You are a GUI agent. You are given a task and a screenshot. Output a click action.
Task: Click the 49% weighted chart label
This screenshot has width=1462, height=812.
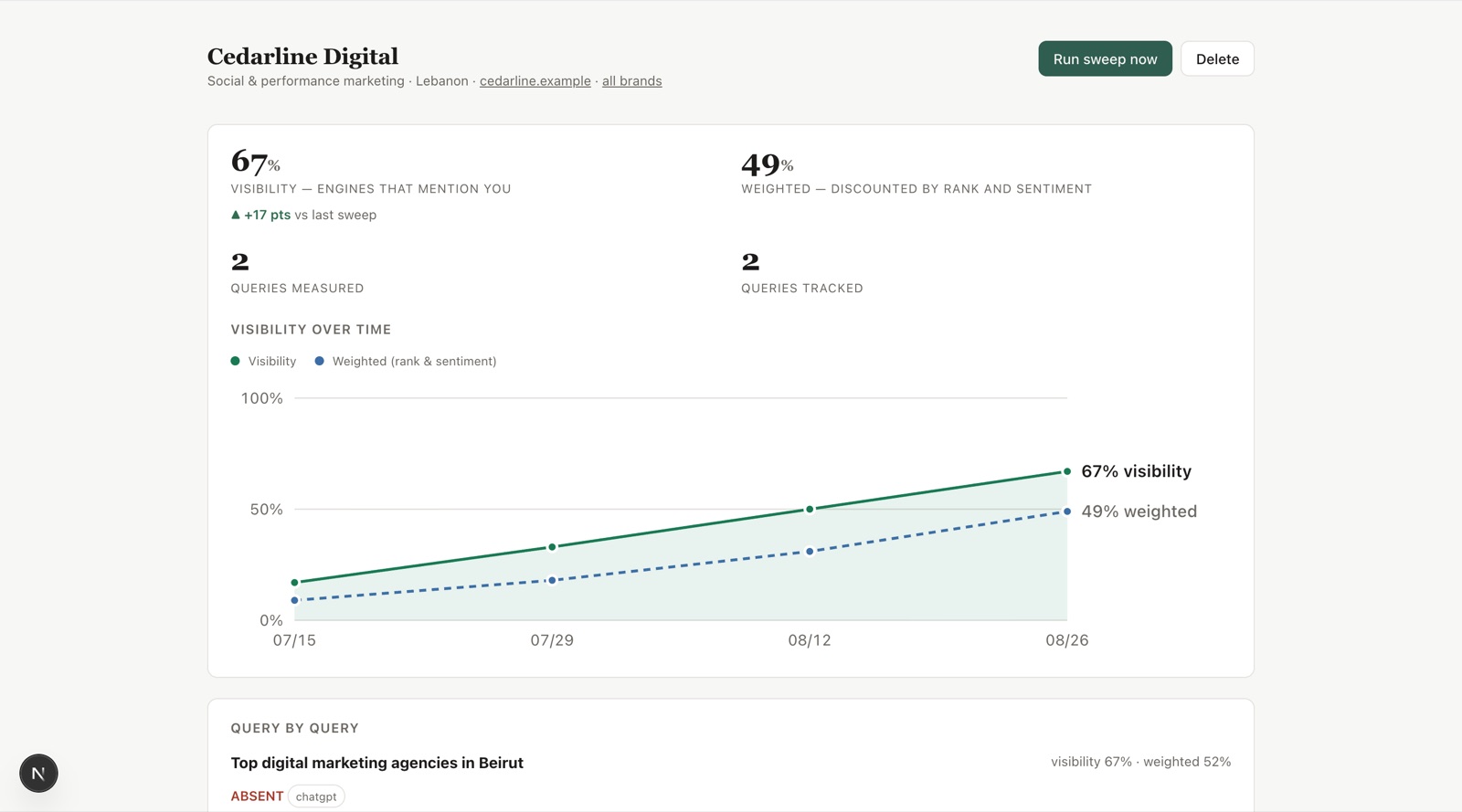tap(1139, 511)
